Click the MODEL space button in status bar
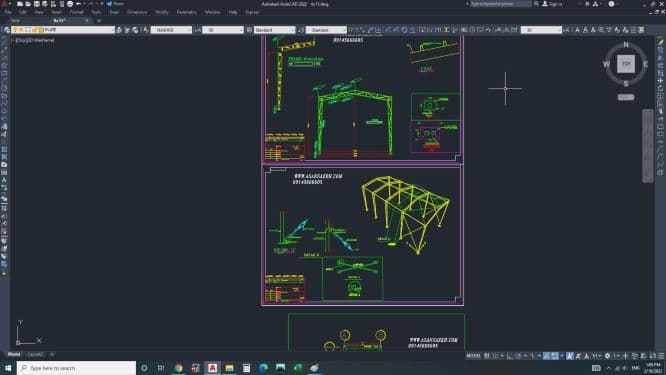 point(473,356)
